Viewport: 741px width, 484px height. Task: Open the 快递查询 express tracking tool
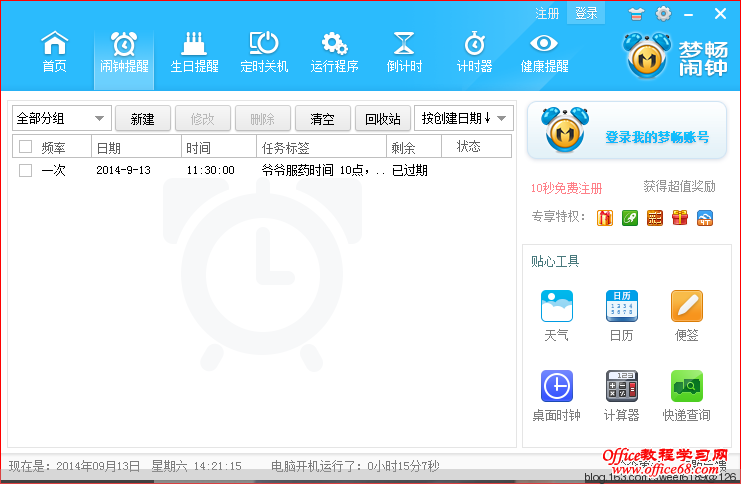pyautogui.click(x=687, y=396)
